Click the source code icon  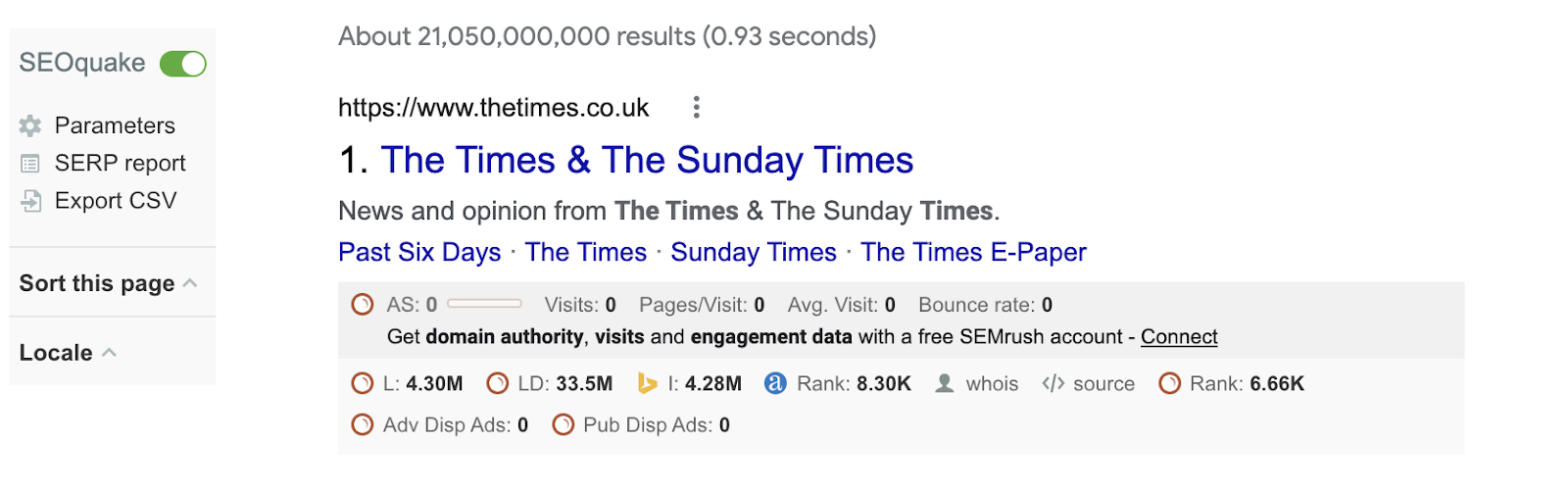1053,384
